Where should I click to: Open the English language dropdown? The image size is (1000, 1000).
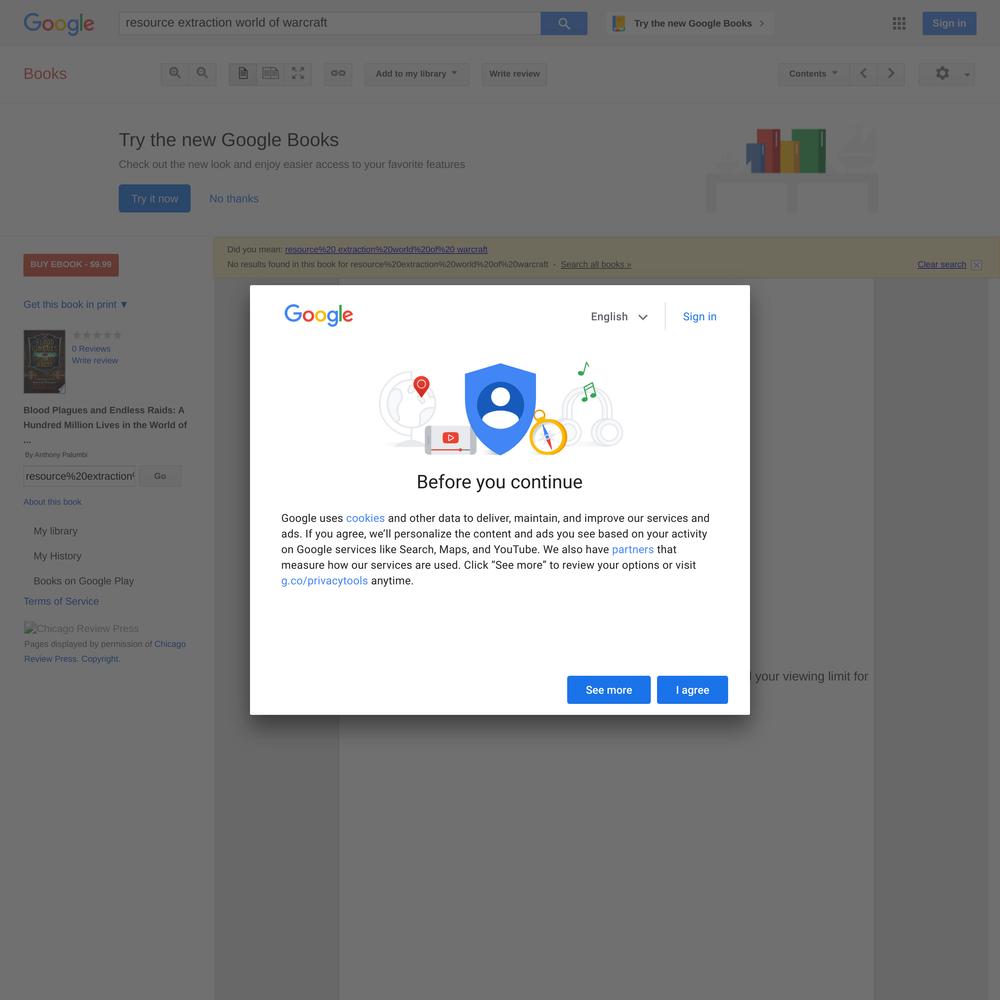coord(619,316)
